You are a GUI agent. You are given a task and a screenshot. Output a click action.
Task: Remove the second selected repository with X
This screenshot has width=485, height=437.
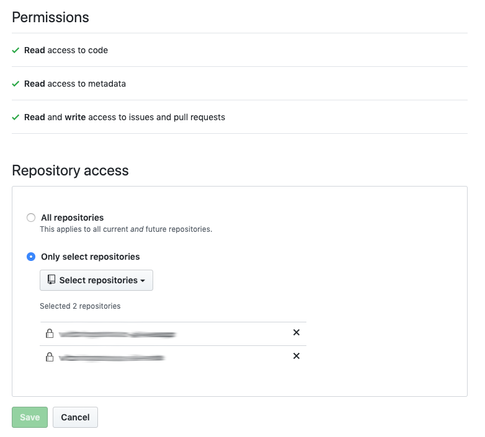point(296,356)
